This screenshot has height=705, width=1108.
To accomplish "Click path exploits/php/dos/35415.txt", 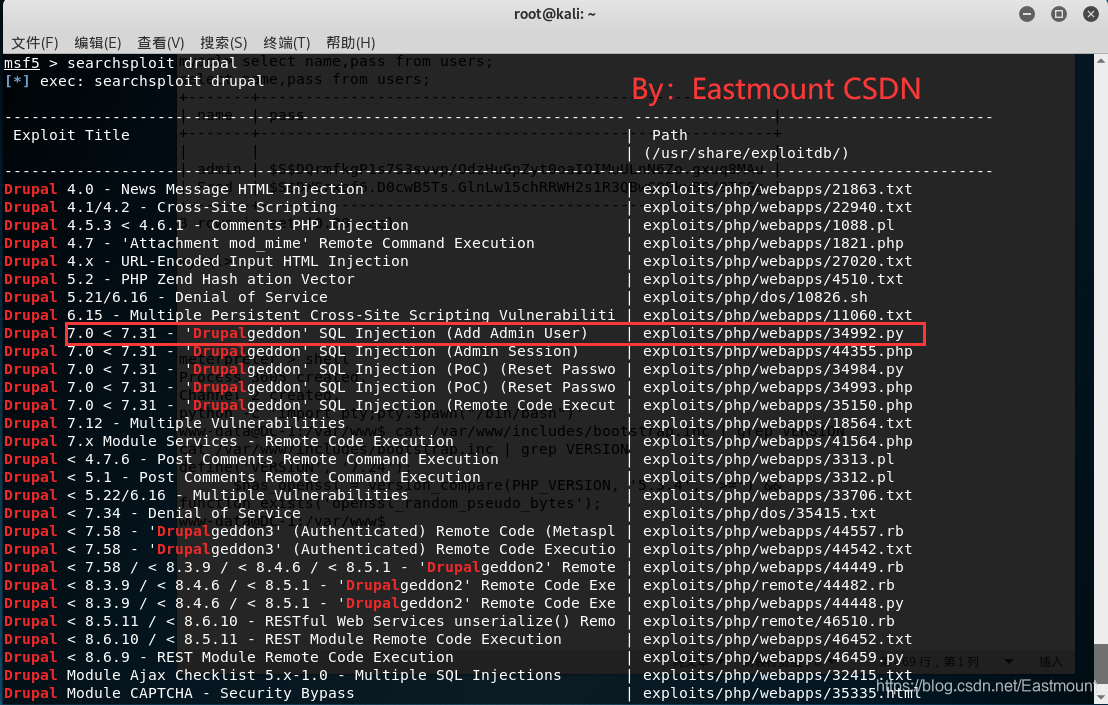I will point(760,514).
